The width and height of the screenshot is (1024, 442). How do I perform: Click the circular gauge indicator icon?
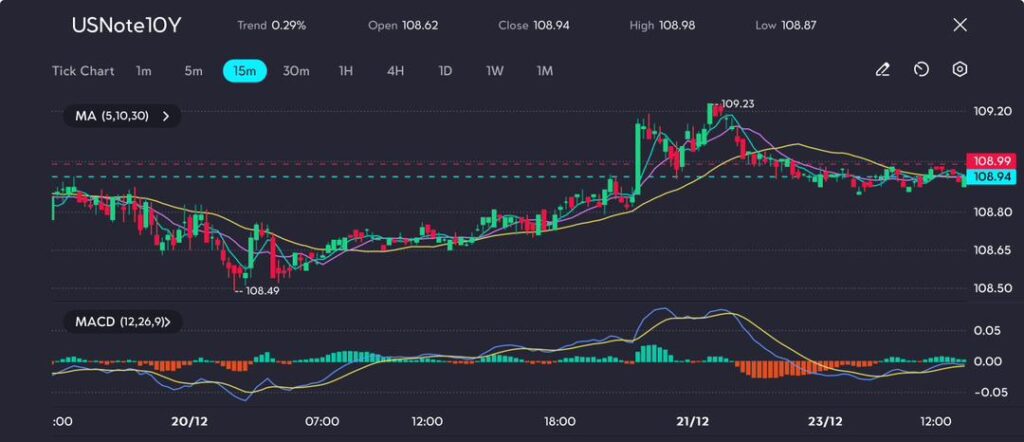921,70
